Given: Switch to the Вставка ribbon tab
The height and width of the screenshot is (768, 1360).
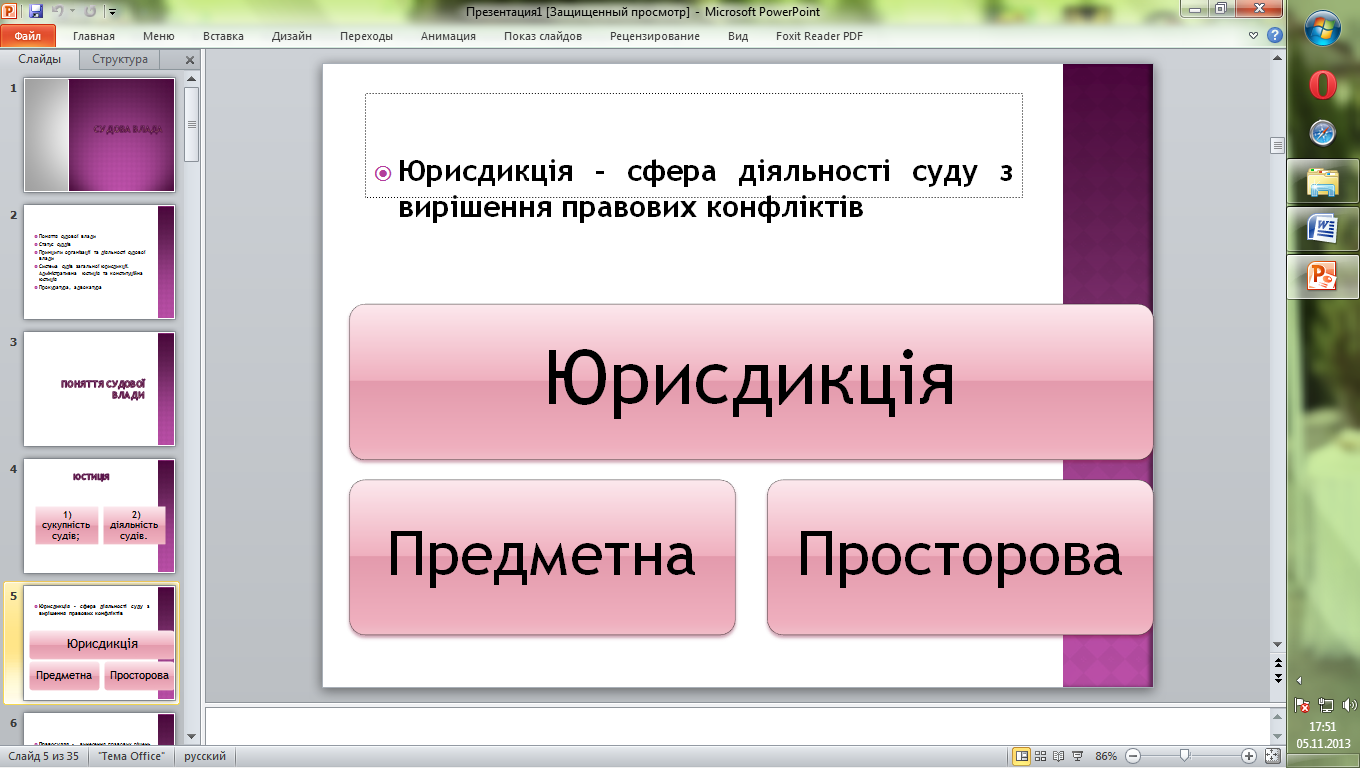Looking at the screenshot, I should (223, 36).
